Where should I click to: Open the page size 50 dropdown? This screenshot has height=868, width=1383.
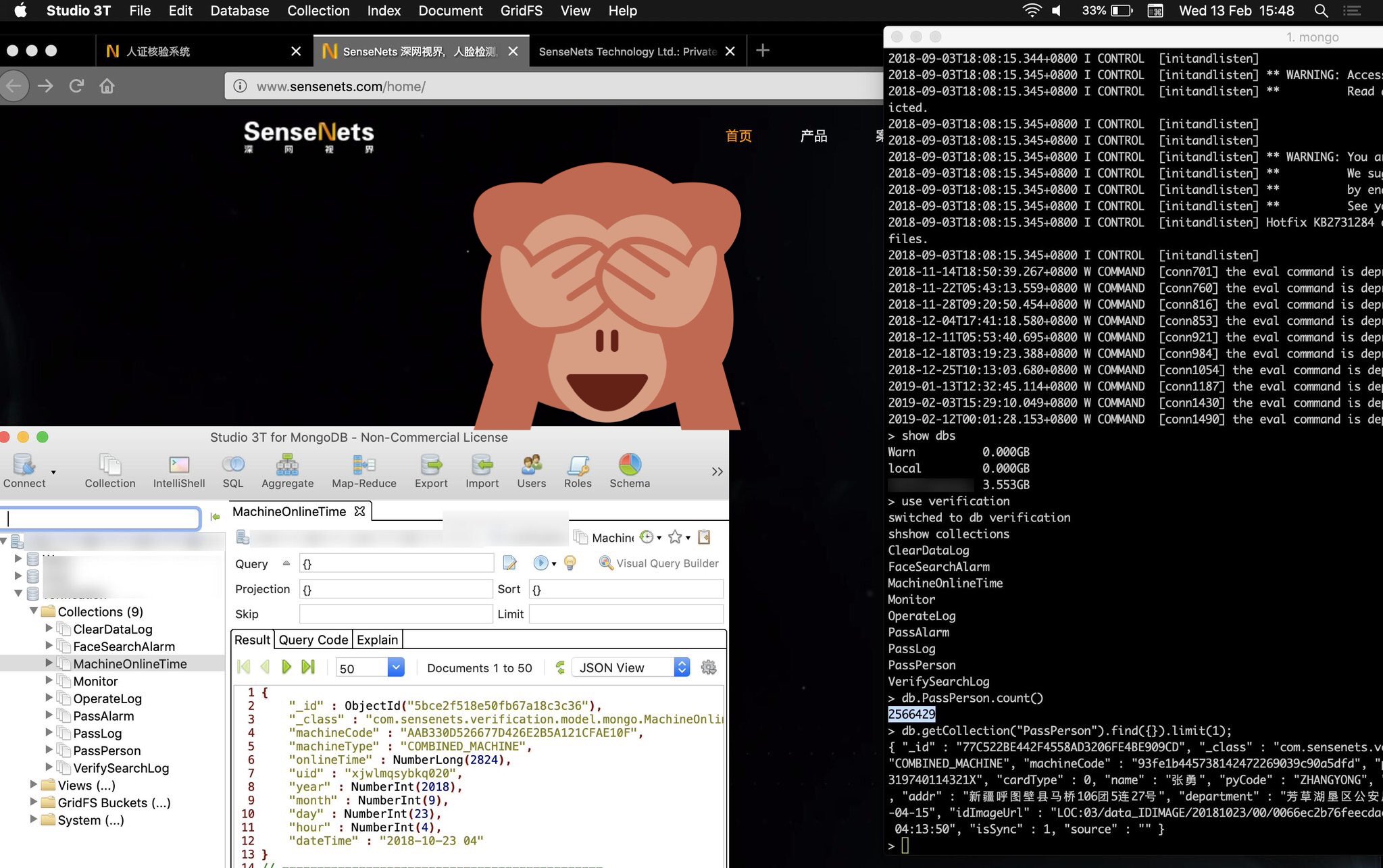click(x=396, y=667)
